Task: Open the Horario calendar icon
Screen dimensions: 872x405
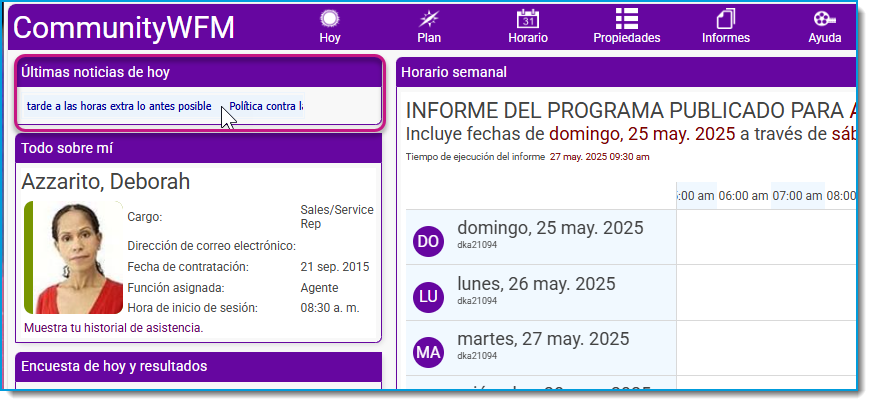Action: pos(528,19)
